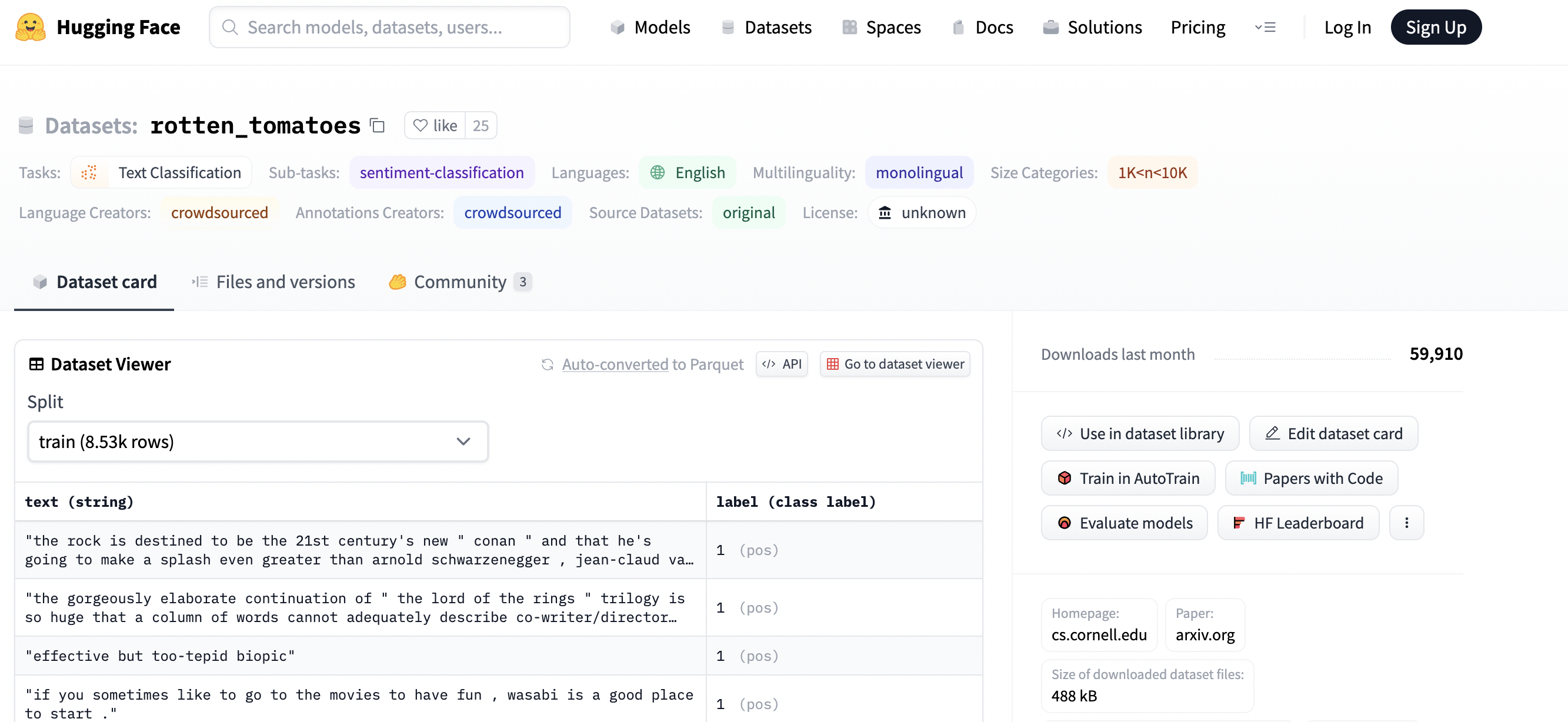This screenshot has height=722, width=1568.
Task: Click Use in dataset library
Action: pyautogui.click(x=1139, y=434)
